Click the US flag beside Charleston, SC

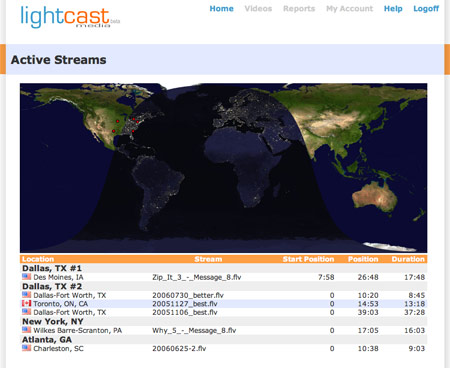click(26, 348)
